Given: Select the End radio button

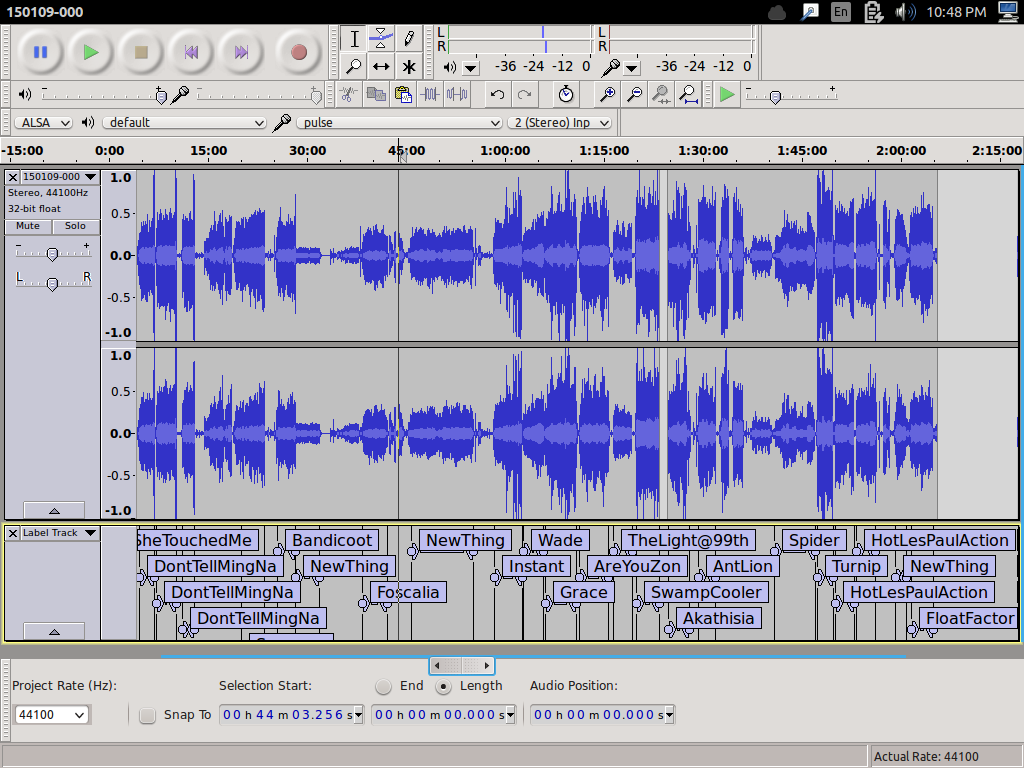Looking at the screenshot, I should pyautogui.click(x=384, y=686).
